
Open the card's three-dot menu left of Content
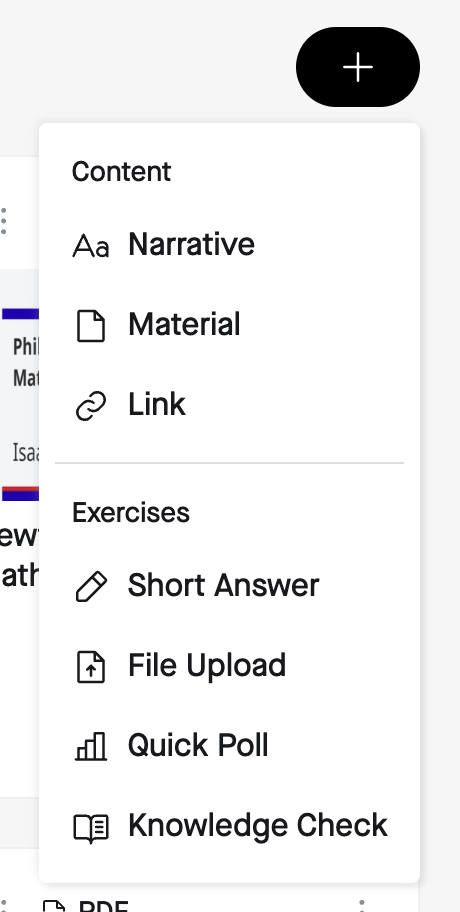[x=4, y=221]
